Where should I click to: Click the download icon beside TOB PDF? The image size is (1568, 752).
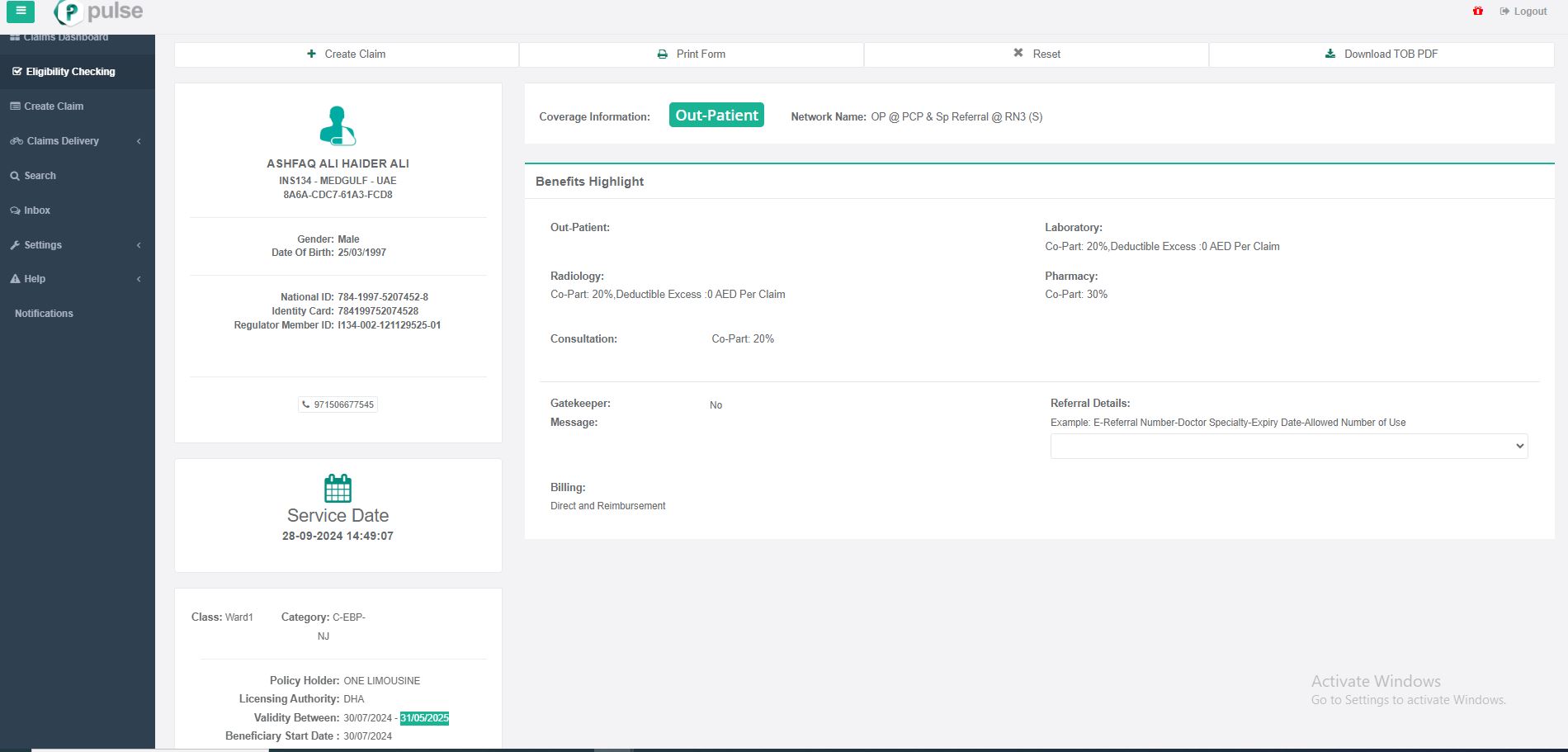(x=1329, y=54)
